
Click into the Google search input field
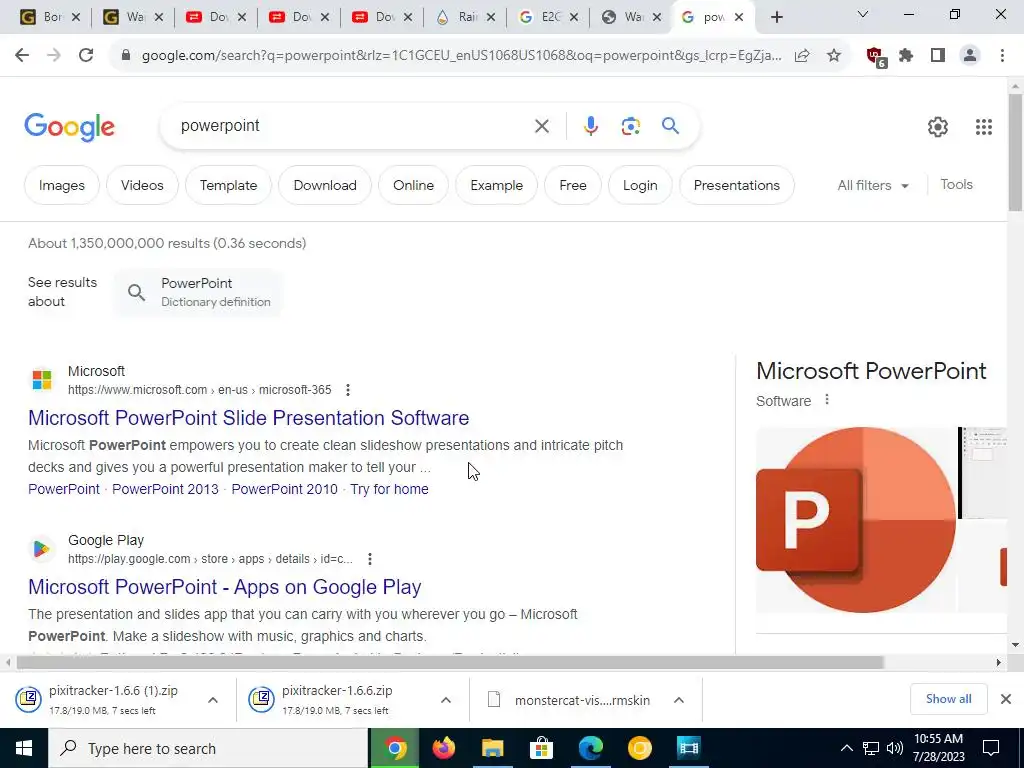[353, 126]
